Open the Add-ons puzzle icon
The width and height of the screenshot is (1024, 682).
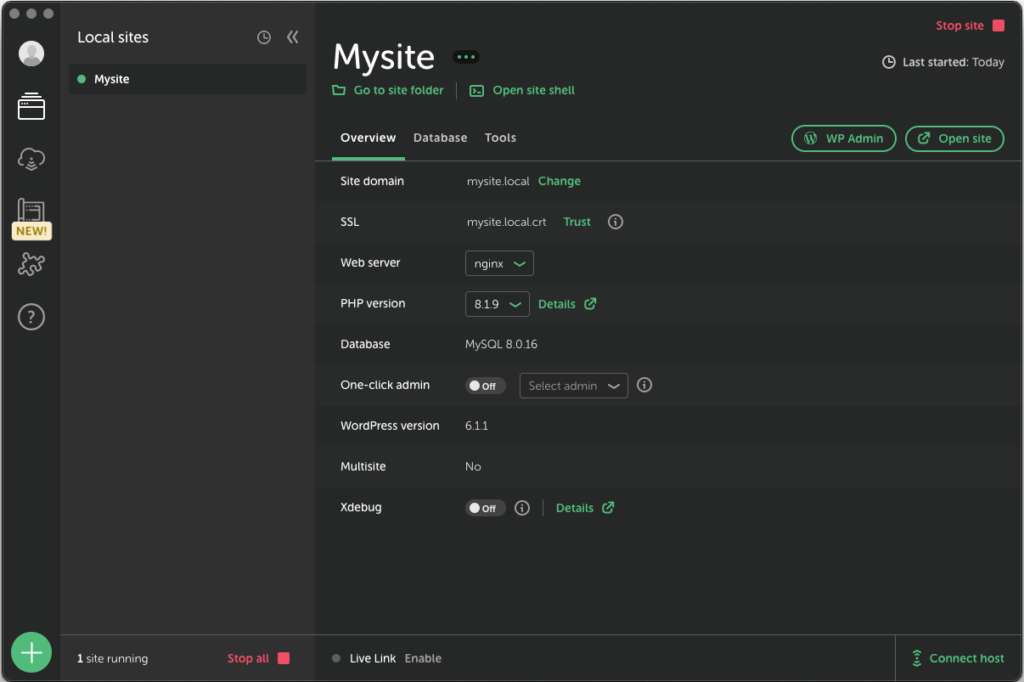point(31,264)
